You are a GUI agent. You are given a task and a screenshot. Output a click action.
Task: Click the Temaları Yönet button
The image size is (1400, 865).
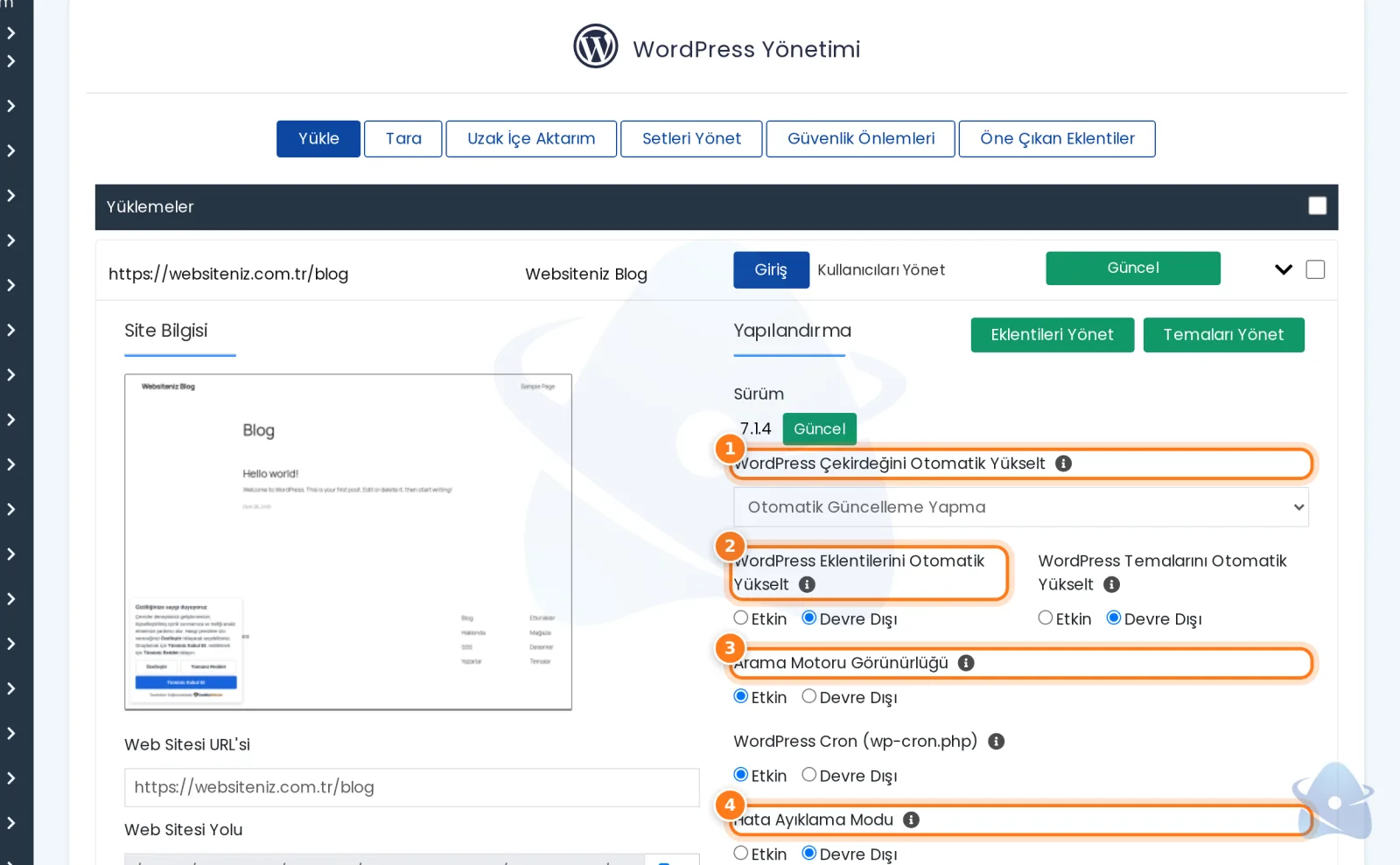1224,335
